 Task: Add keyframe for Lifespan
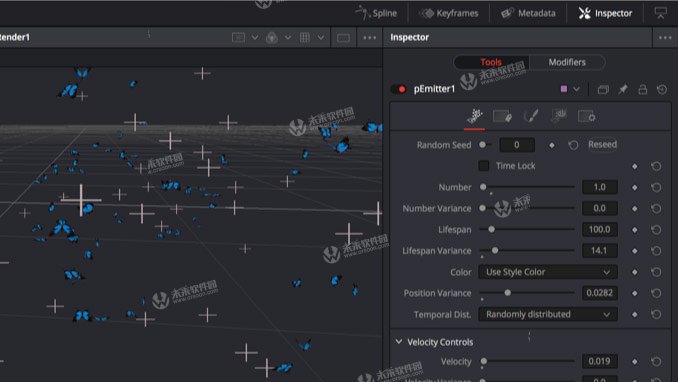[635, 230]
